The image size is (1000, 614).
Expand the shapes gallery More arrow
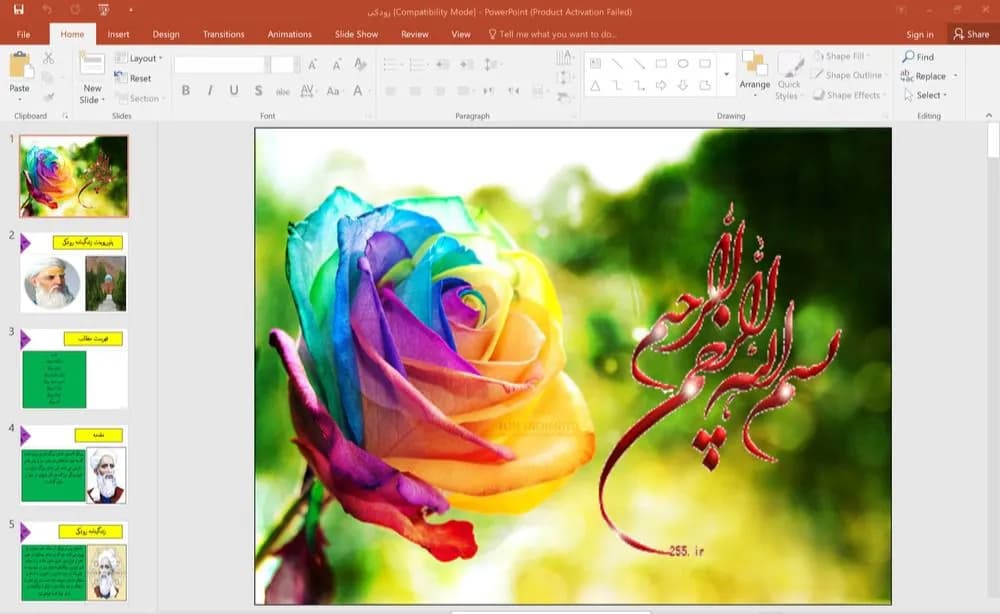[x=726, y=75]
